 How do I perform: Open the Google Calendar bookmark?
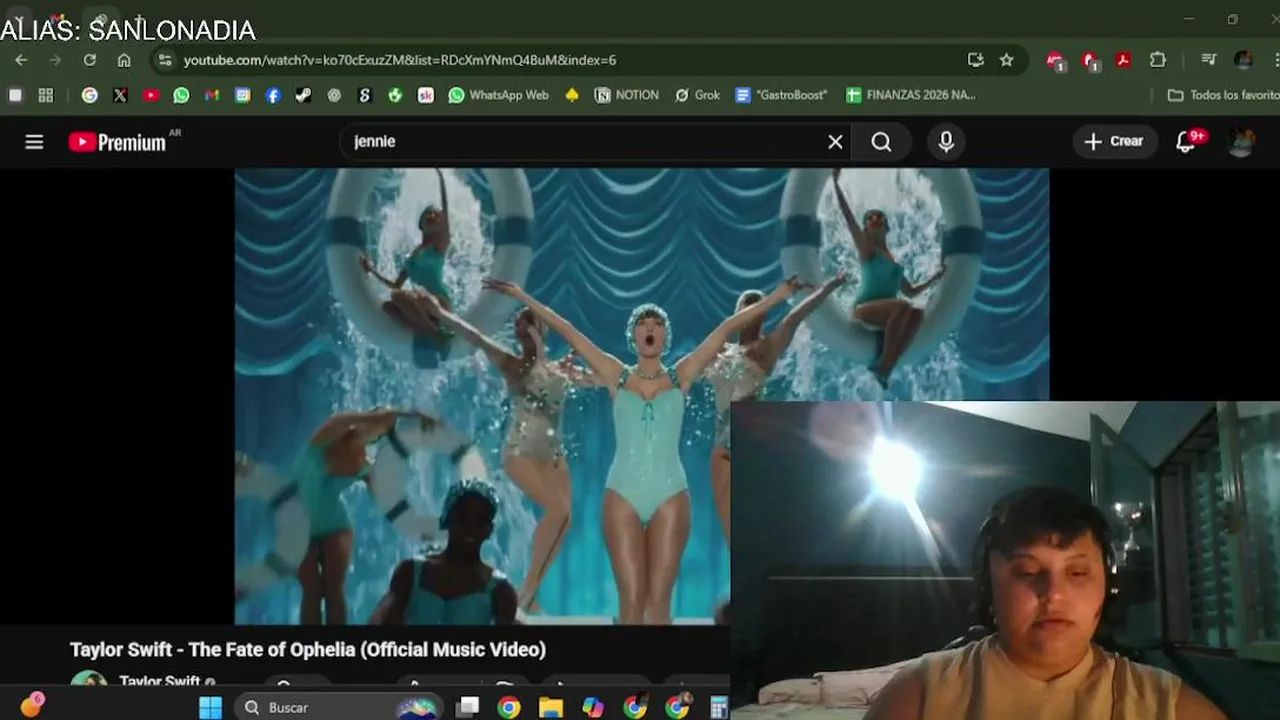(242, 95)
